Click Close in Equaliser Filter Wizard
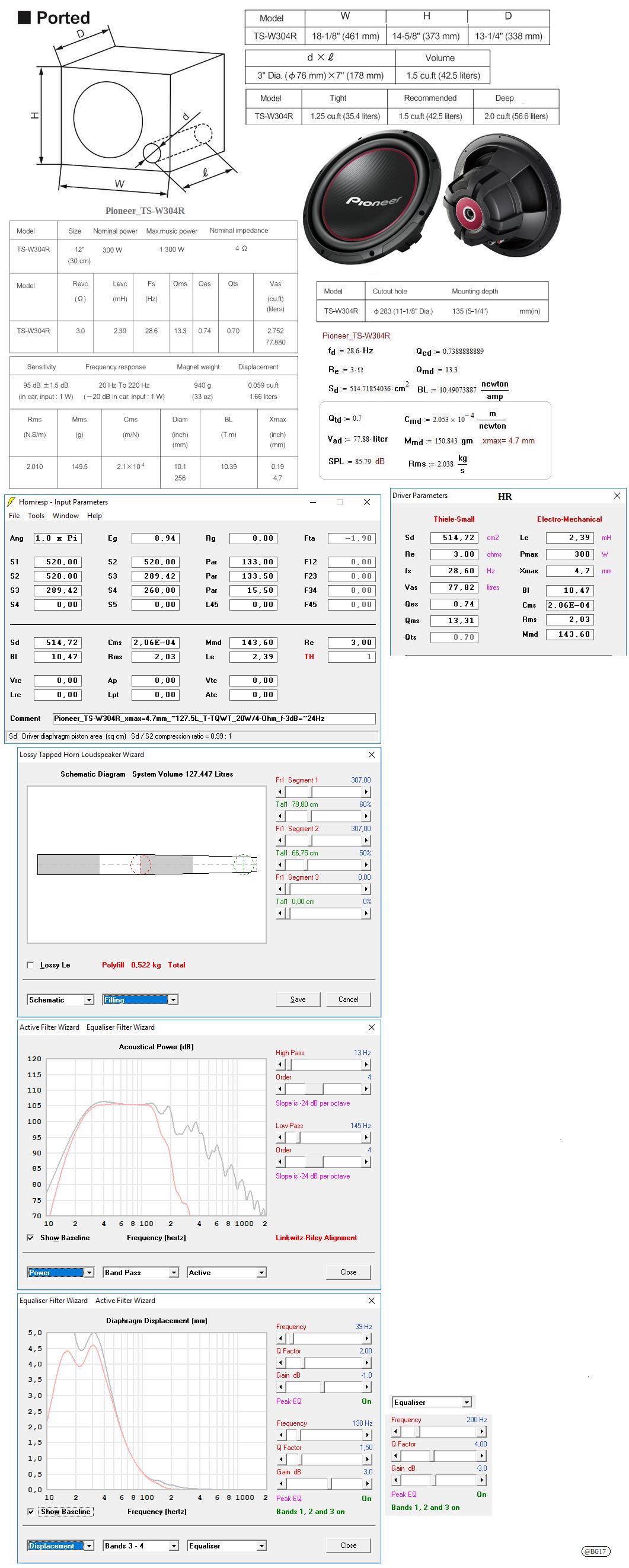The image size is (629, 1568). (x=349, y=1545)
